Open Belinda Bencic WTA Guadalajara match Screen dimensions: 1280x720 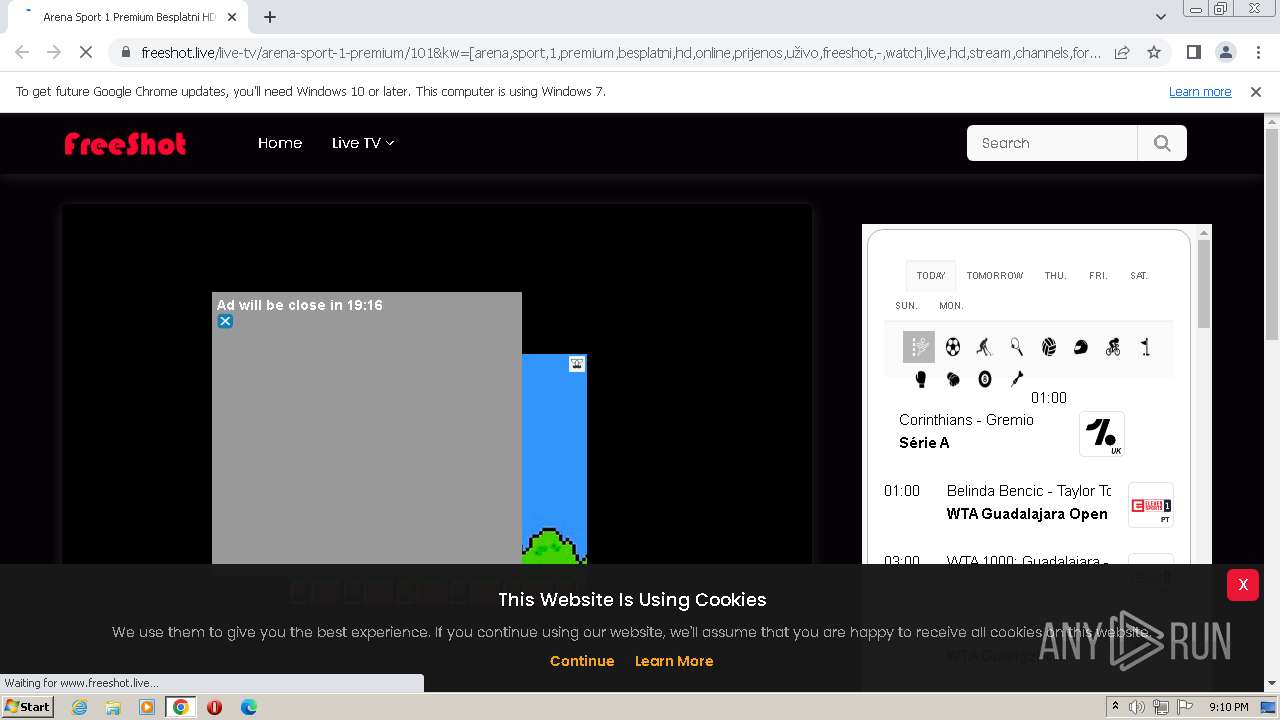point(1028,502)
